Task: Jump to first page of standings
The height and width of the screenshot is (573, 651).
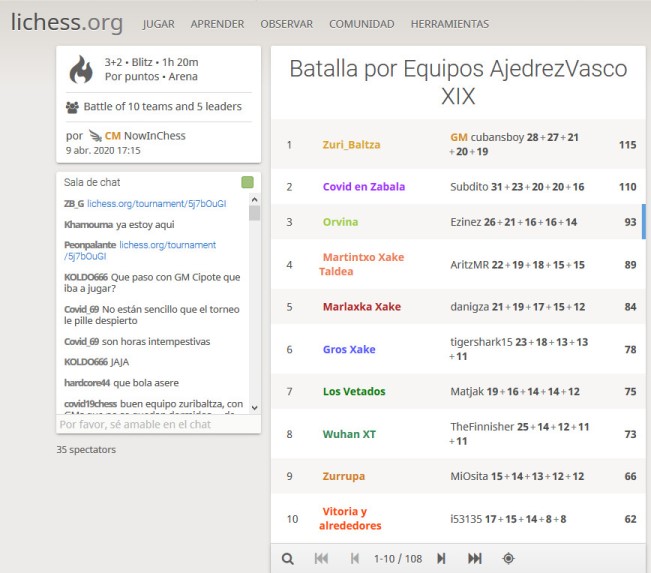Action: (321, 558)
